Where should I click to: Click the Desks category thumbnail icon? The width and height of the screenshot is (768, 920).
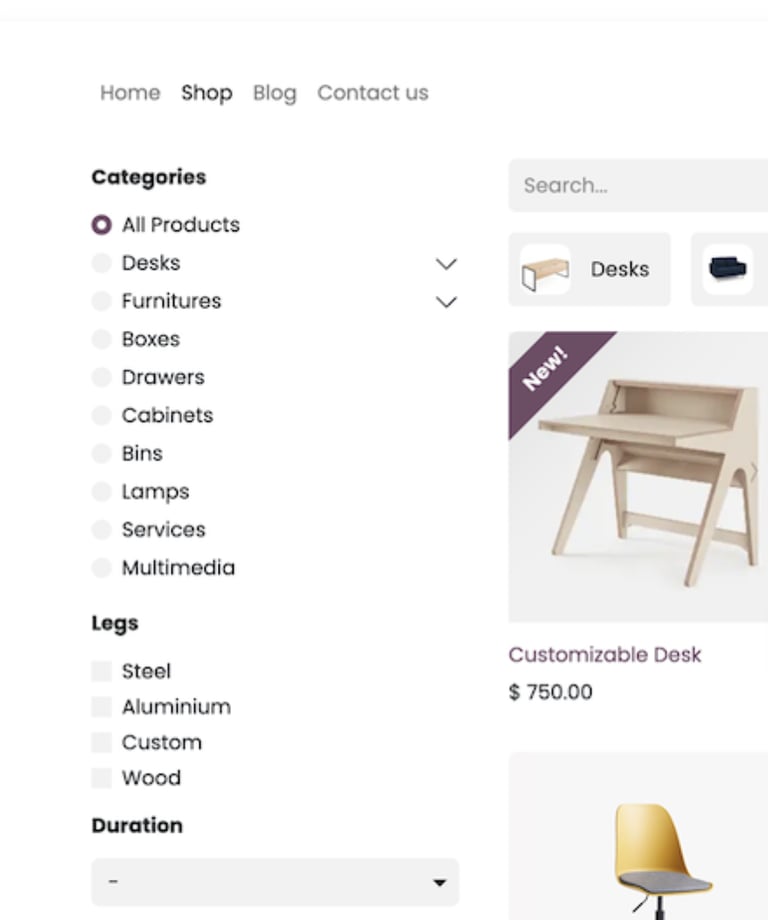pyautogui.click(x=545, y=269)
